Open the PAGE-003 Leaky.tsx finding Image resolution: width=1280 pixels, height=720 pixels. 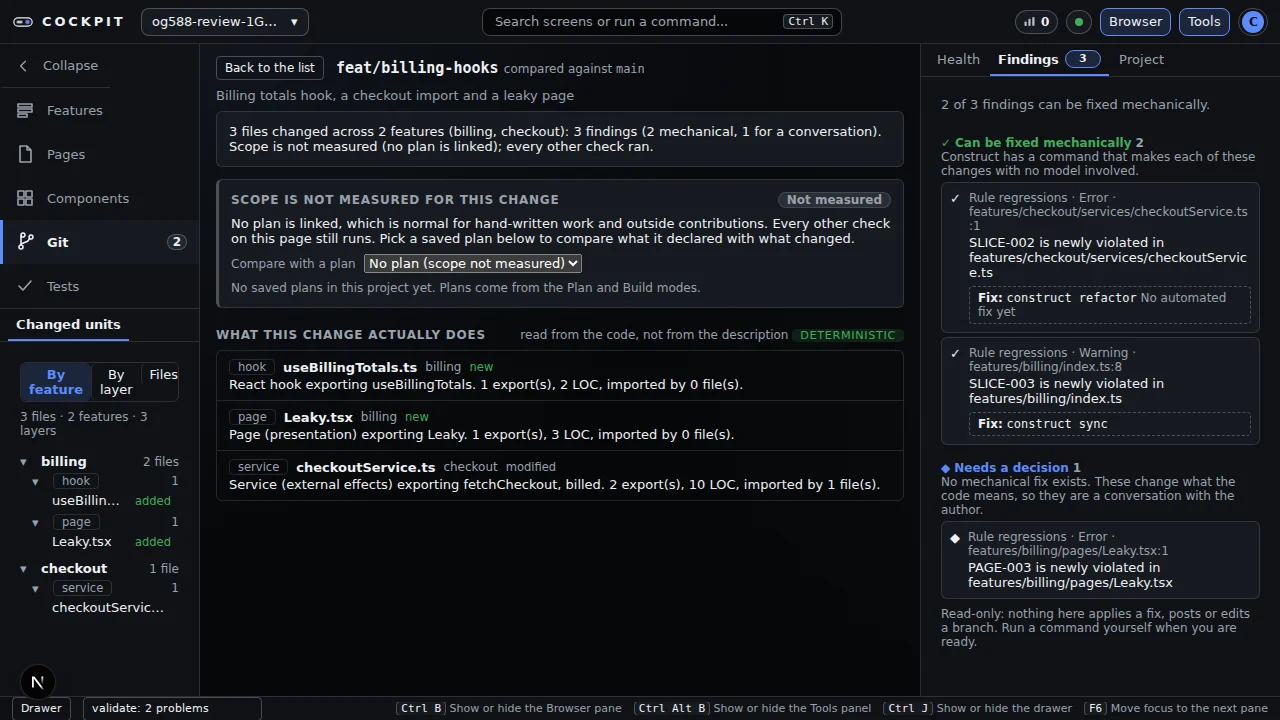1100,562
